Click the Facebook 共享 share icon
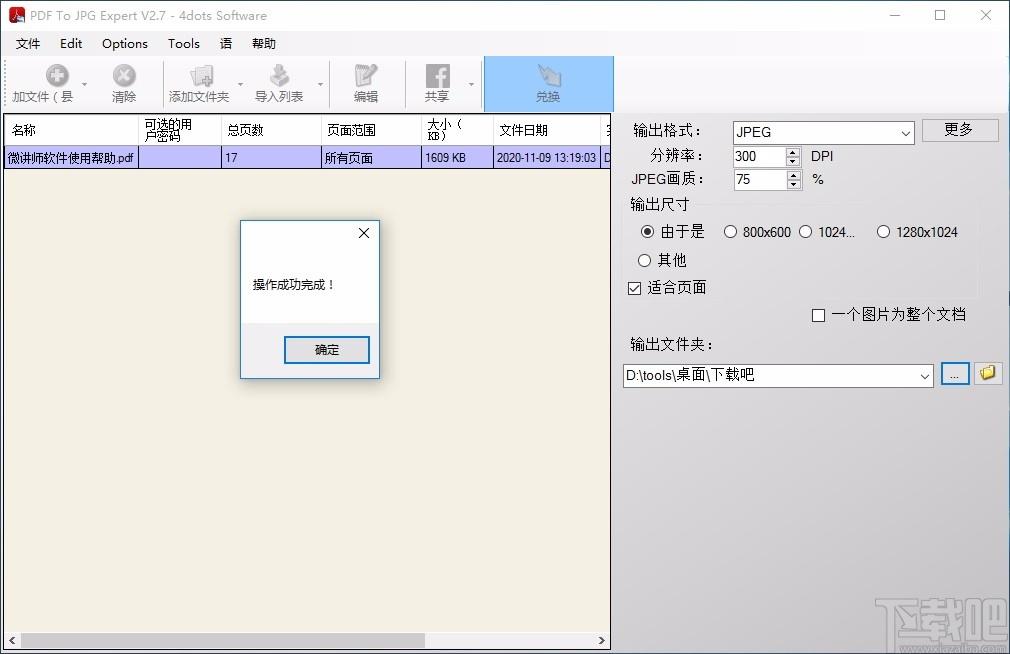The height and width of the screenshot is (654, 1010). point(437,76)
